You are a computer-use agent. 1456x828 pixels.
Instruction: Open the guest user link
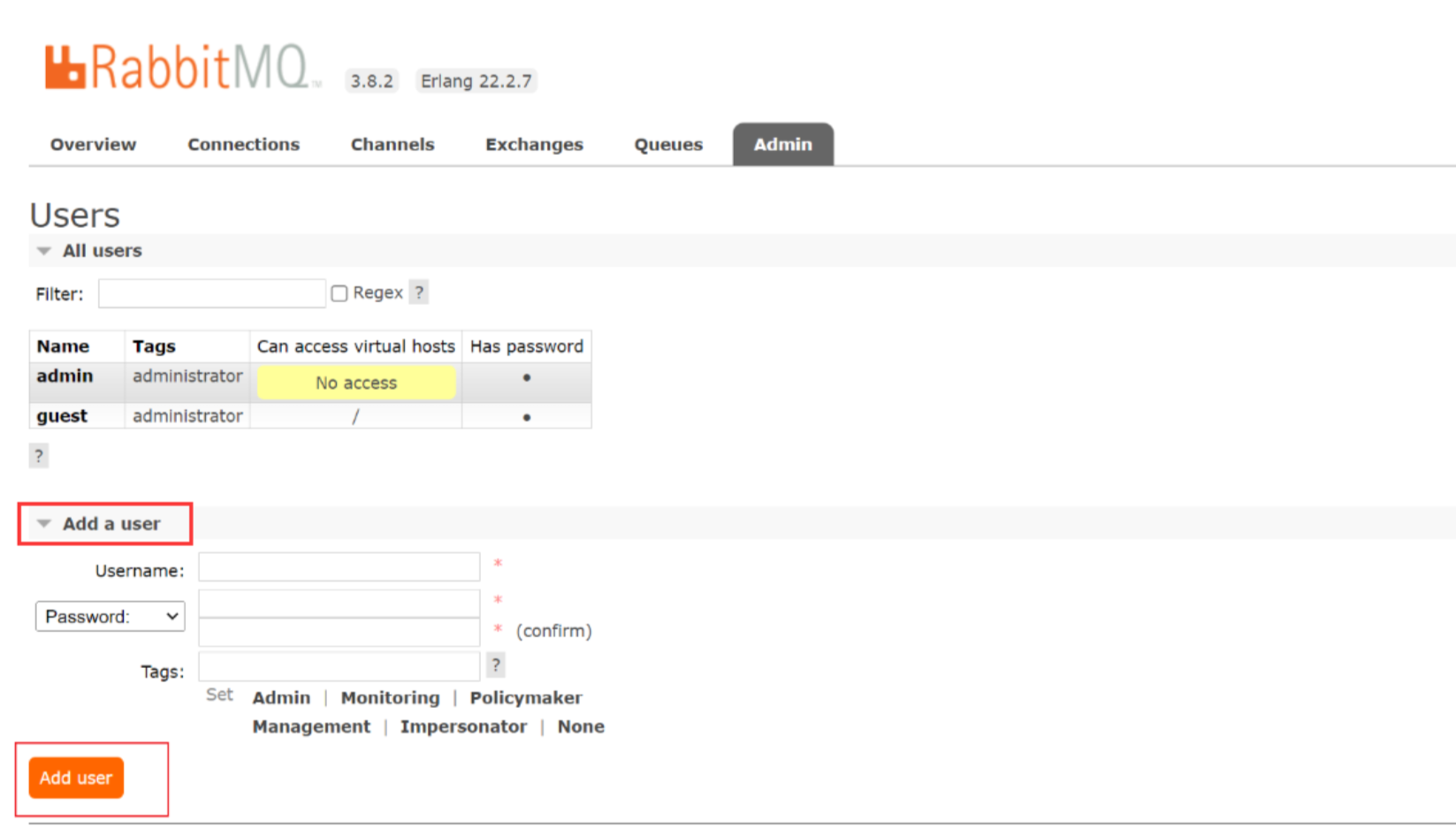click(x=62, y=415)
